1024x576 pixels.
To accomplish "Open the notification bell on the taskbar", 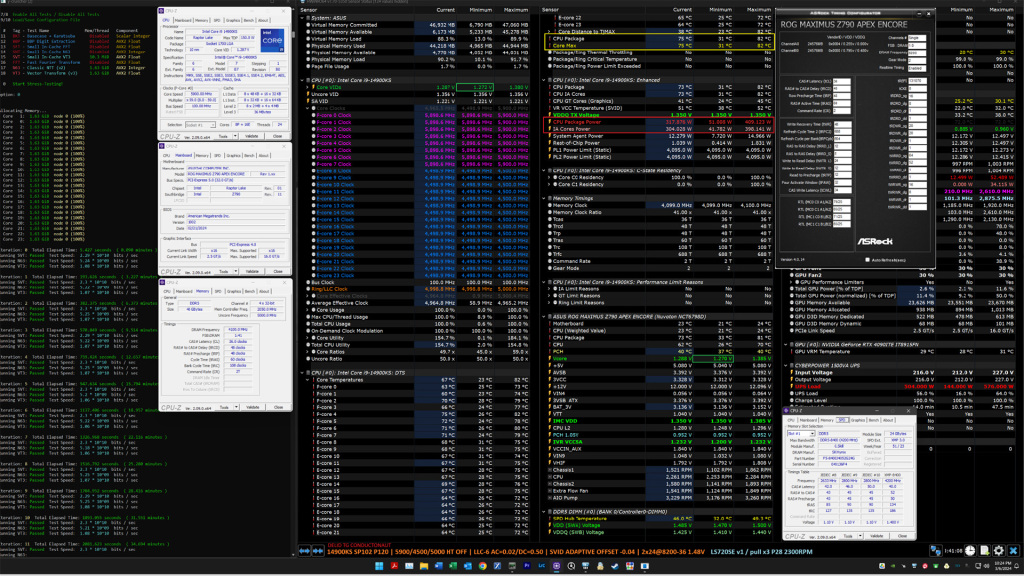I will coord(1017,565).
